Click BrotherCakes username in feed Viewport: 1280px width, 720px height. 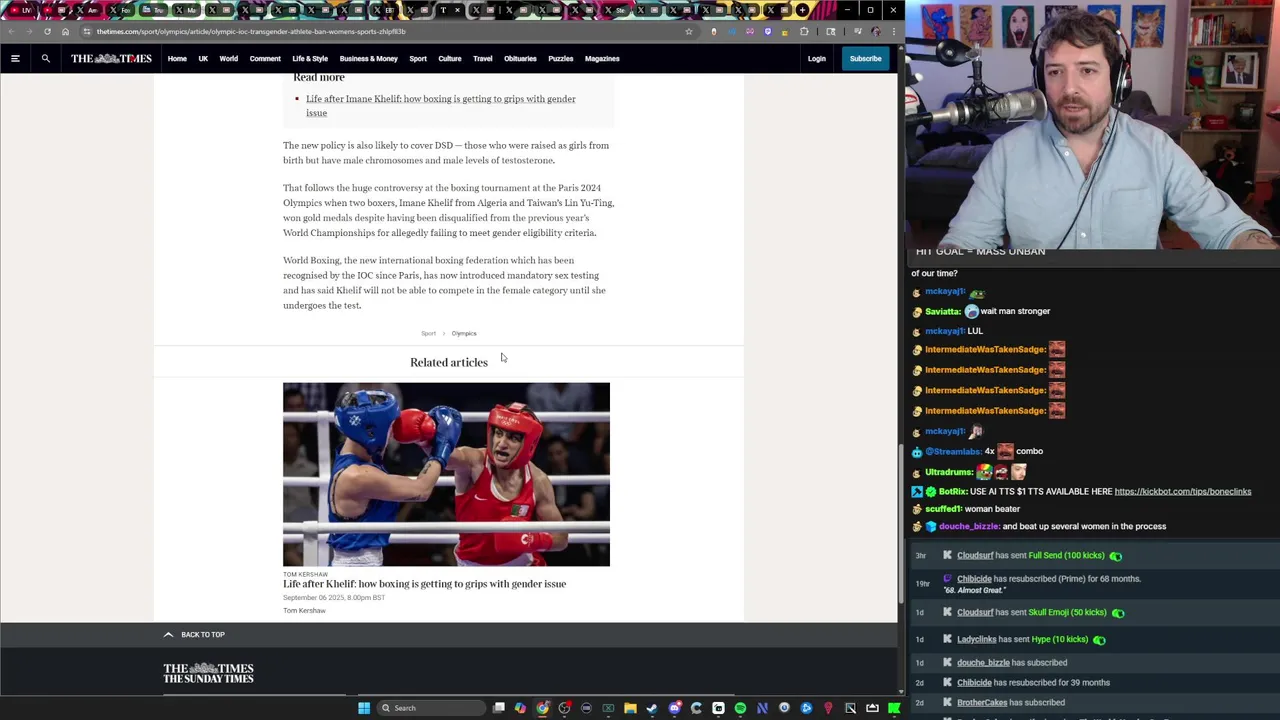point(982,703)
